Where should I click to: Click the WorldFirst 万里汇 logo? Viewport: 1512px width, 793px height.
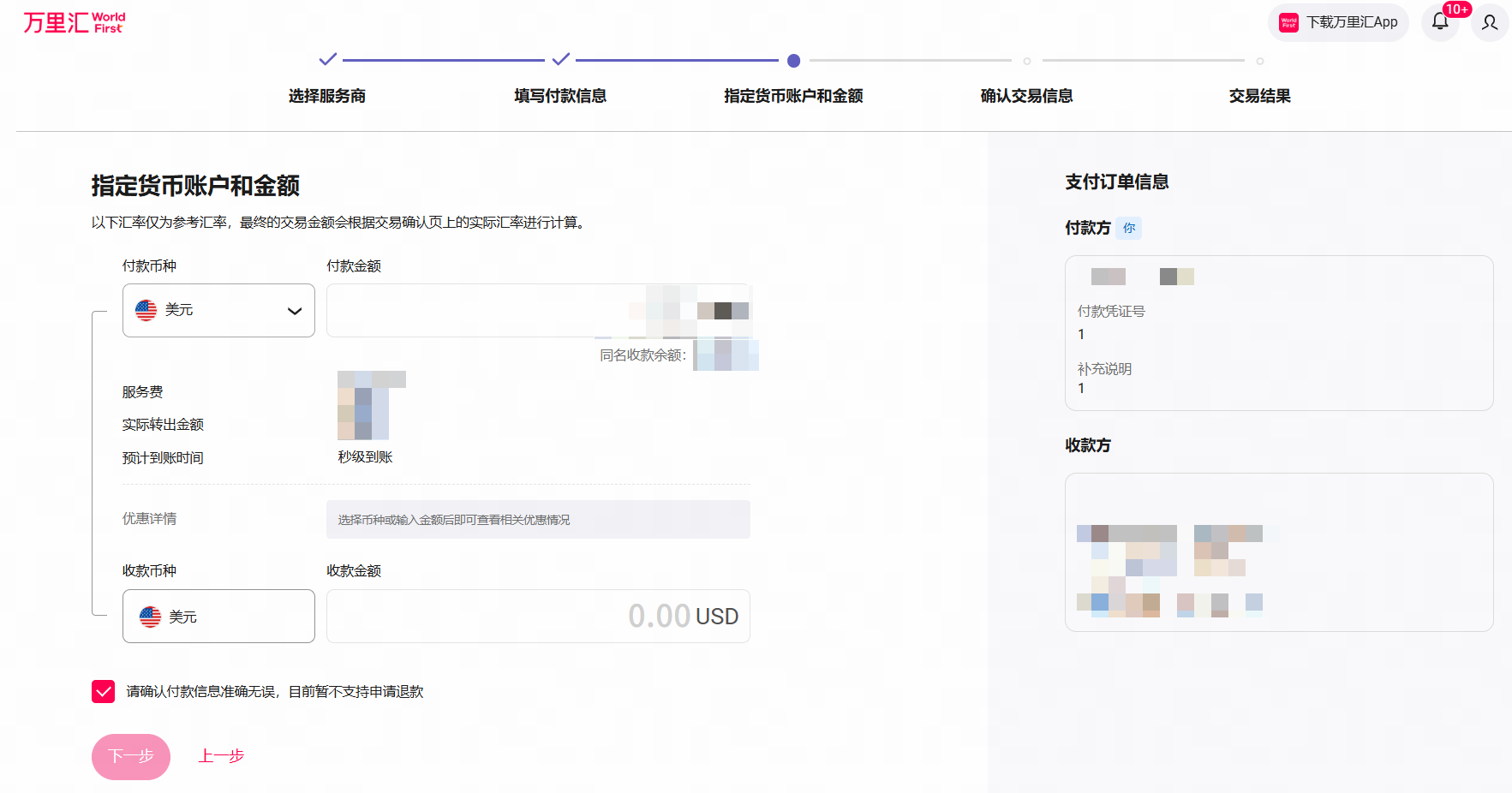[74, 22]
